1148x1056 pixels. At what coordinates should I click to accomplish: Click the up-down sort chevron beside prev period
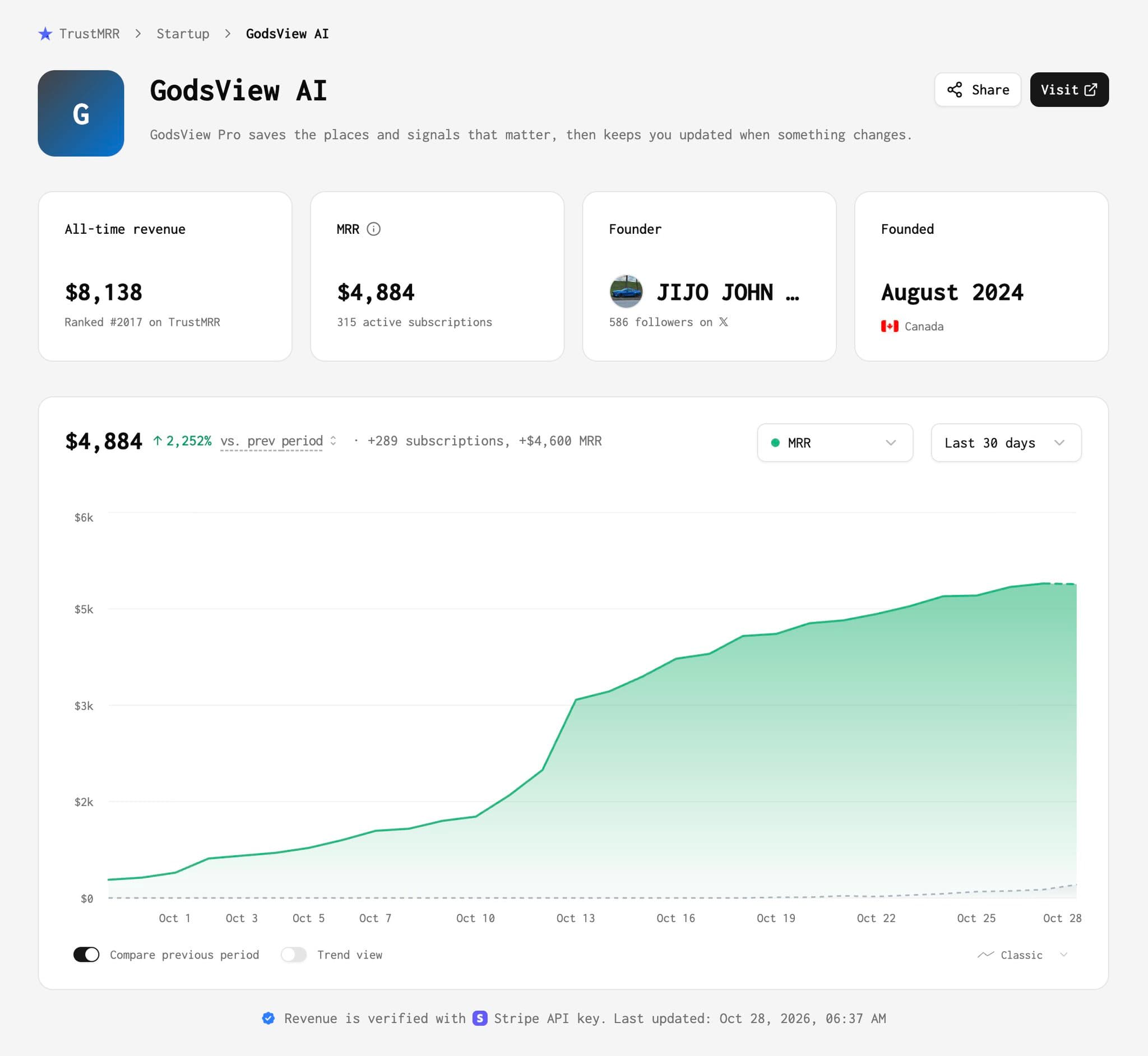click(333, 441)
